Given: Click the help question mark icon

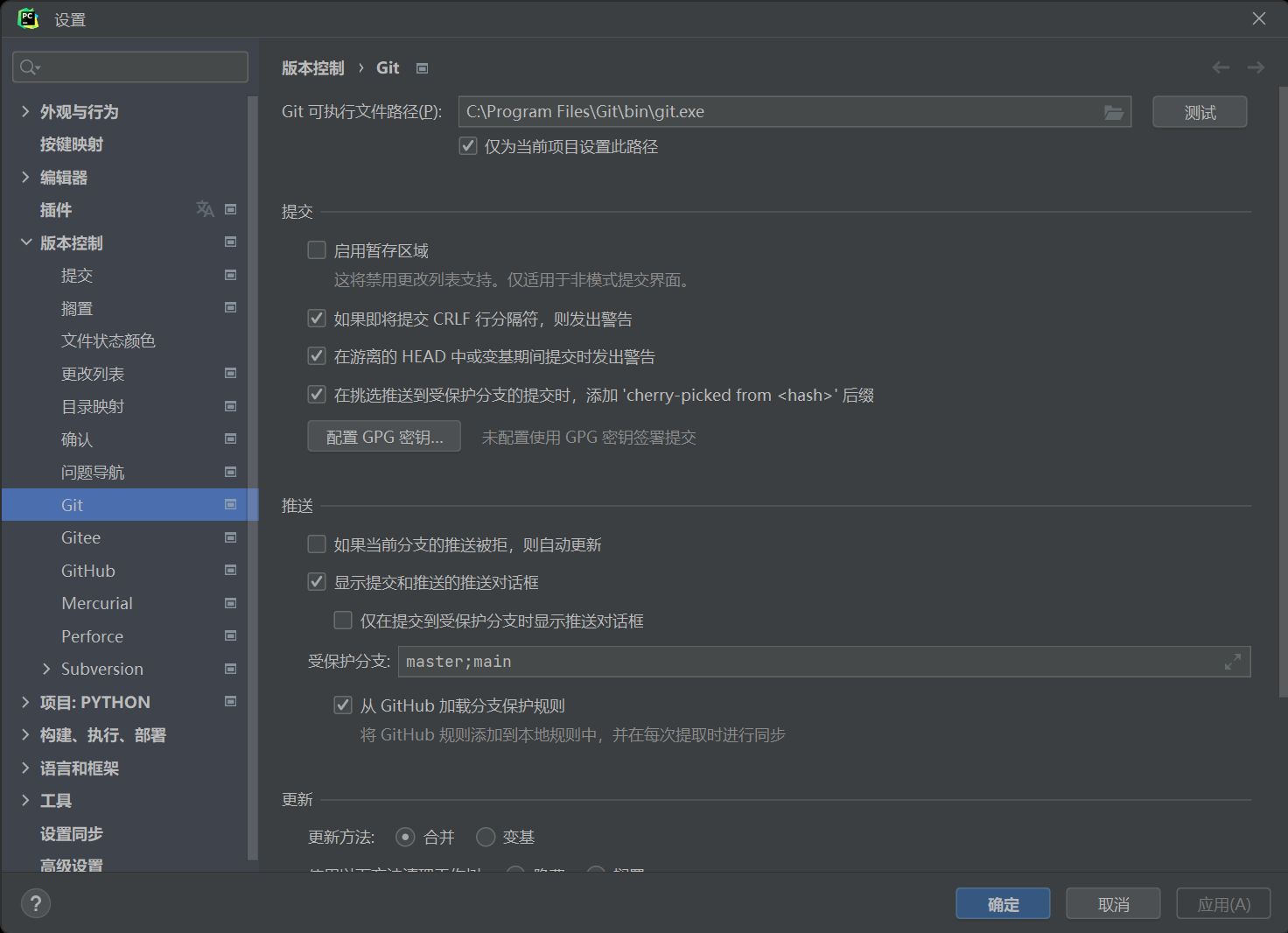Looking at the screenshot, I should coord(35,903).
